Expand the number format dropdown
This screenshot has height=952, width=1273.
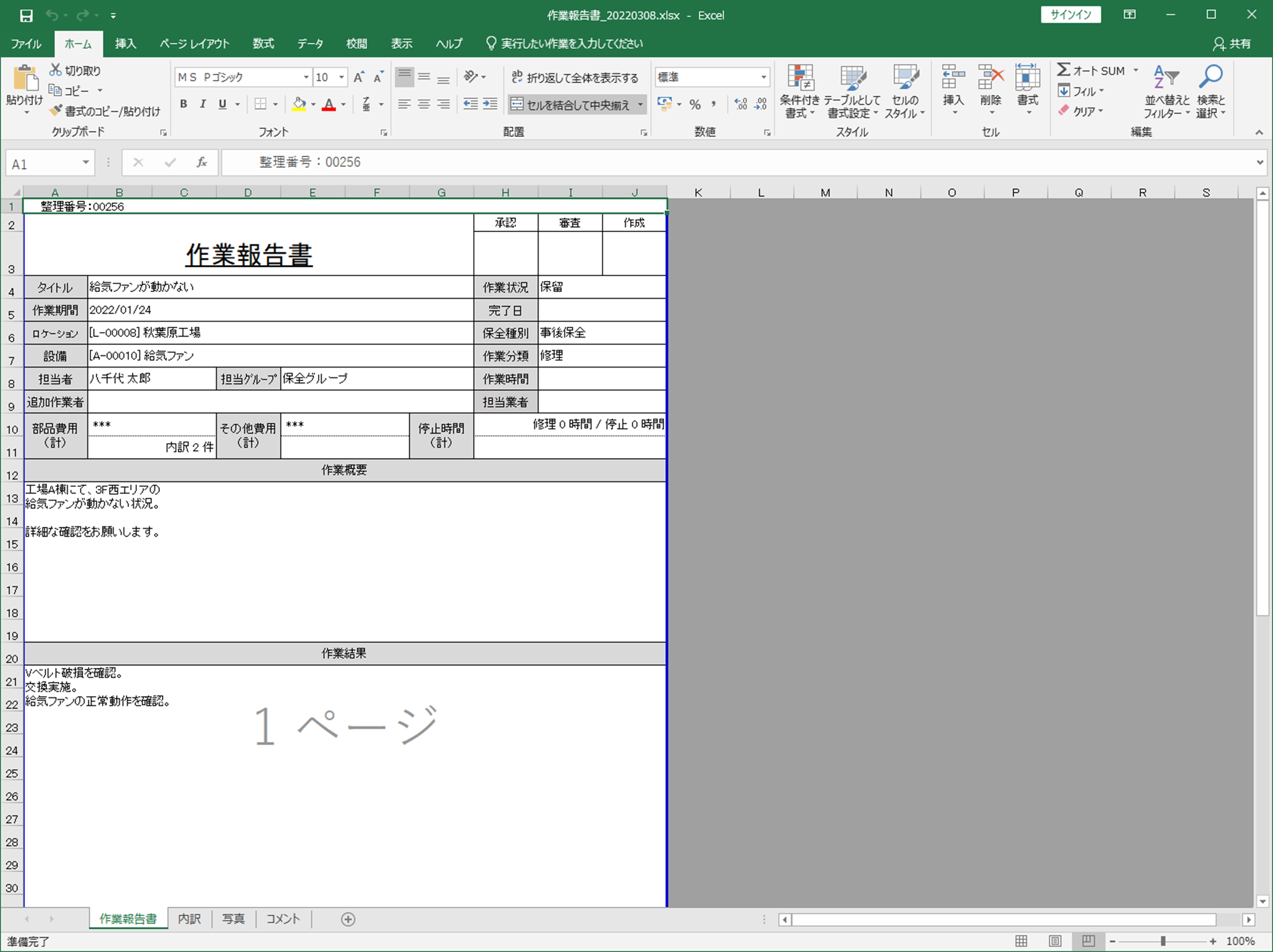point(763,78)
